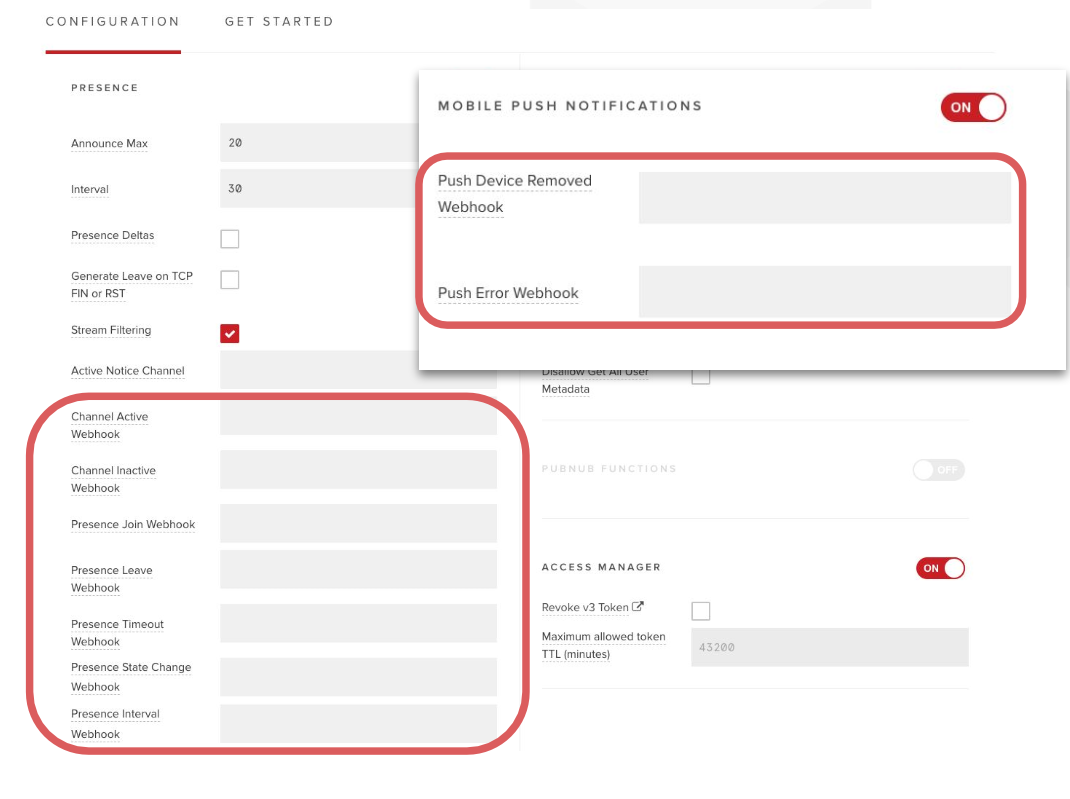
Task: Click the Announce Max label link
Action: point(109,144)
